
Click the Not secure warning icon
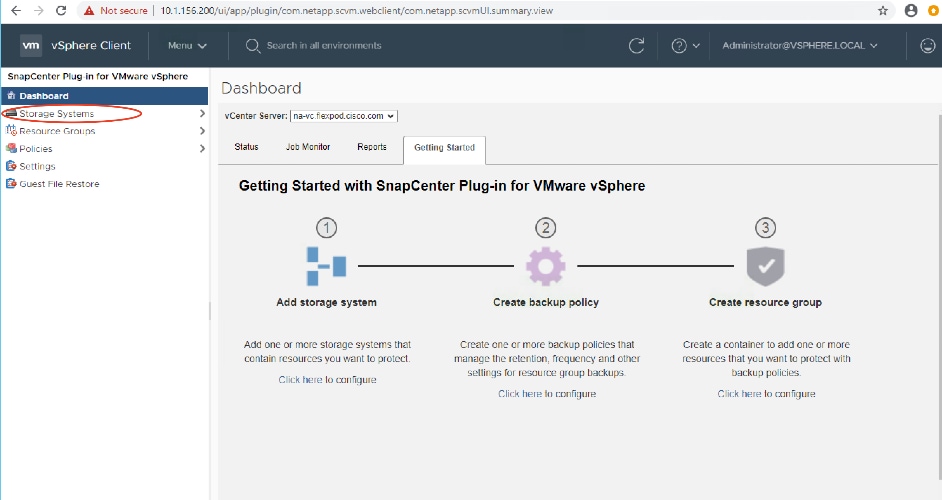tap(89, 10)
